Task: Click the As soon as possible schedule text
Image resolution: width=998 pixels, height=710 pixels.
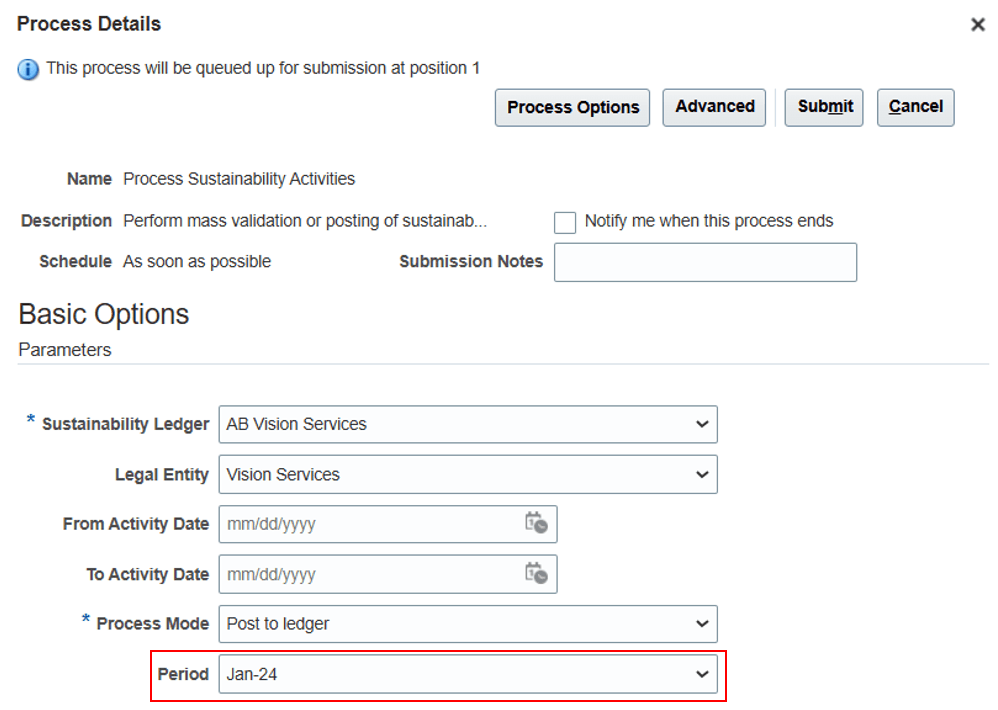Action: pos(197,261)
